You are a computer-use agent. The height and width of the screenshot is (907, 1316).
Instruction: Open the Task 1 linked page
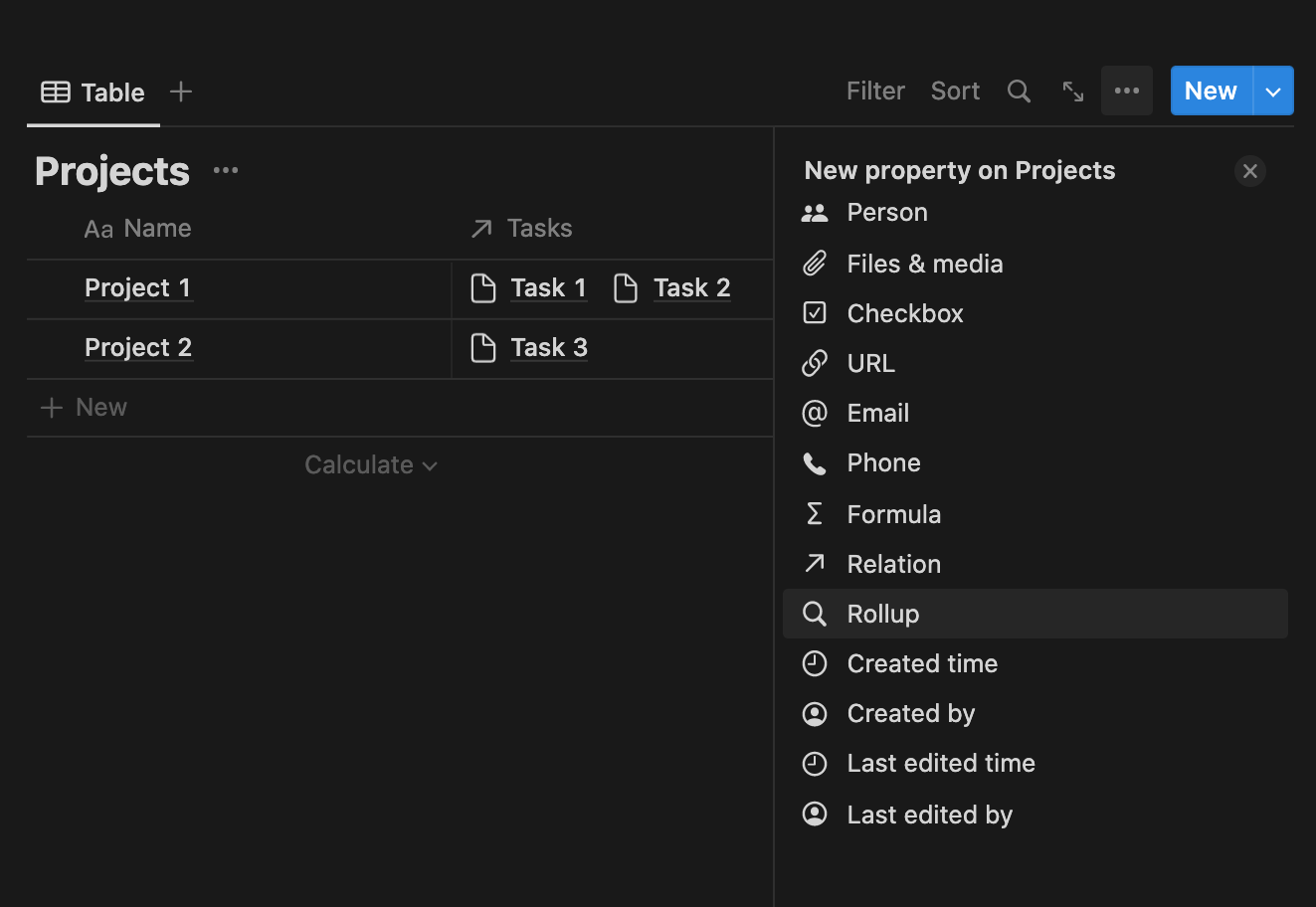[x=548, y=287]
